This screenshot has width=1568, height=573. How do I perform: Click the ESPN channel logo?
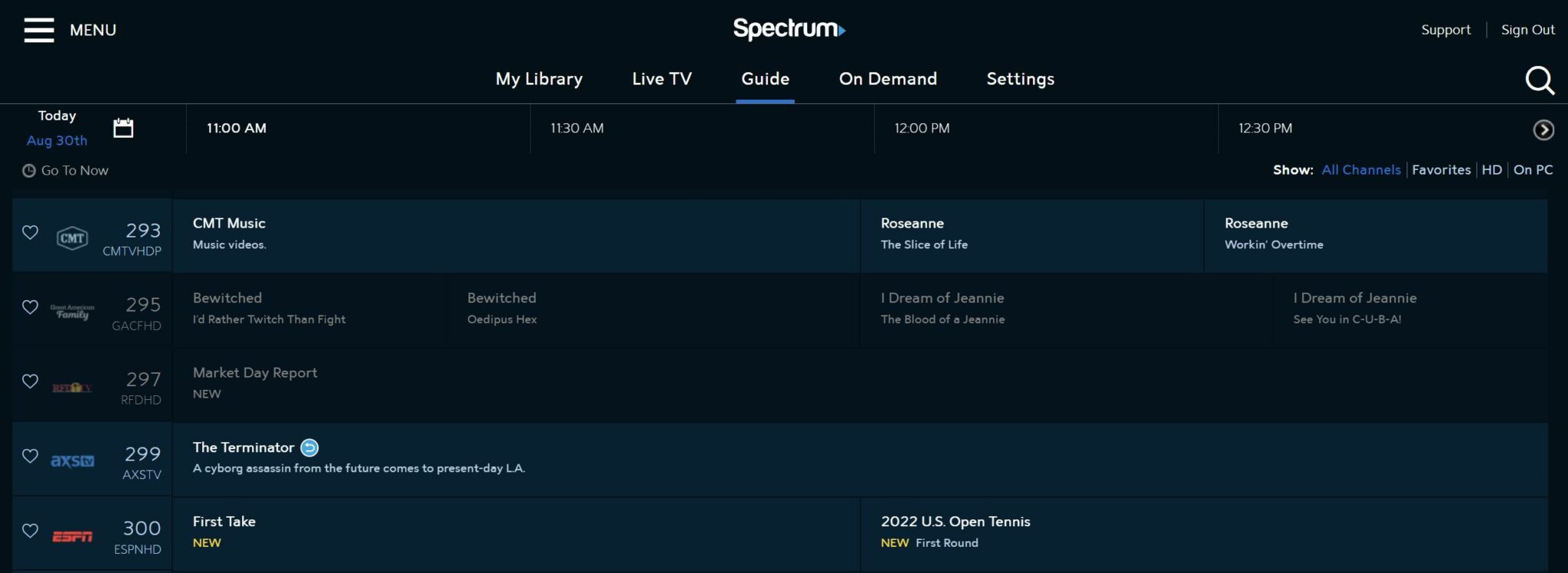pos(72,536)
